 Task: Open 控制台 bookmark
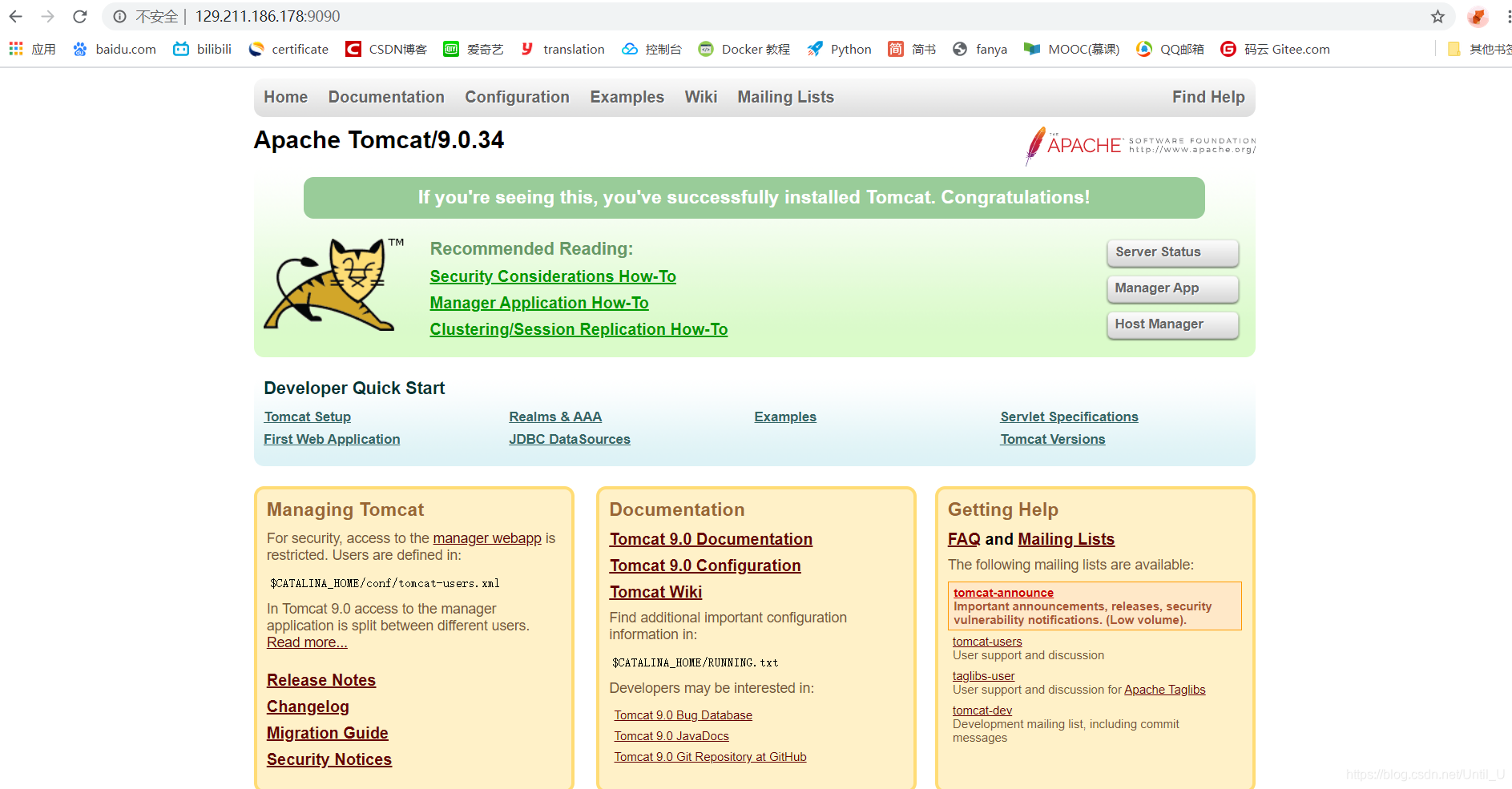651,49
